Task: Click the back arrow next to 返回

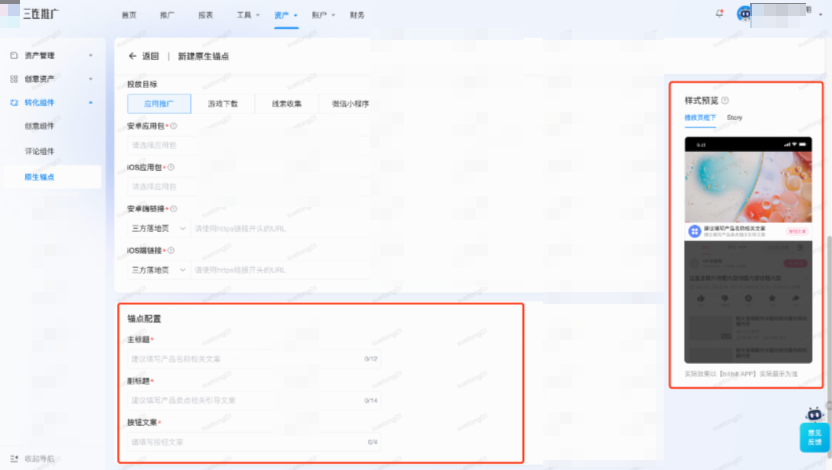Action: tap(133, 56)
